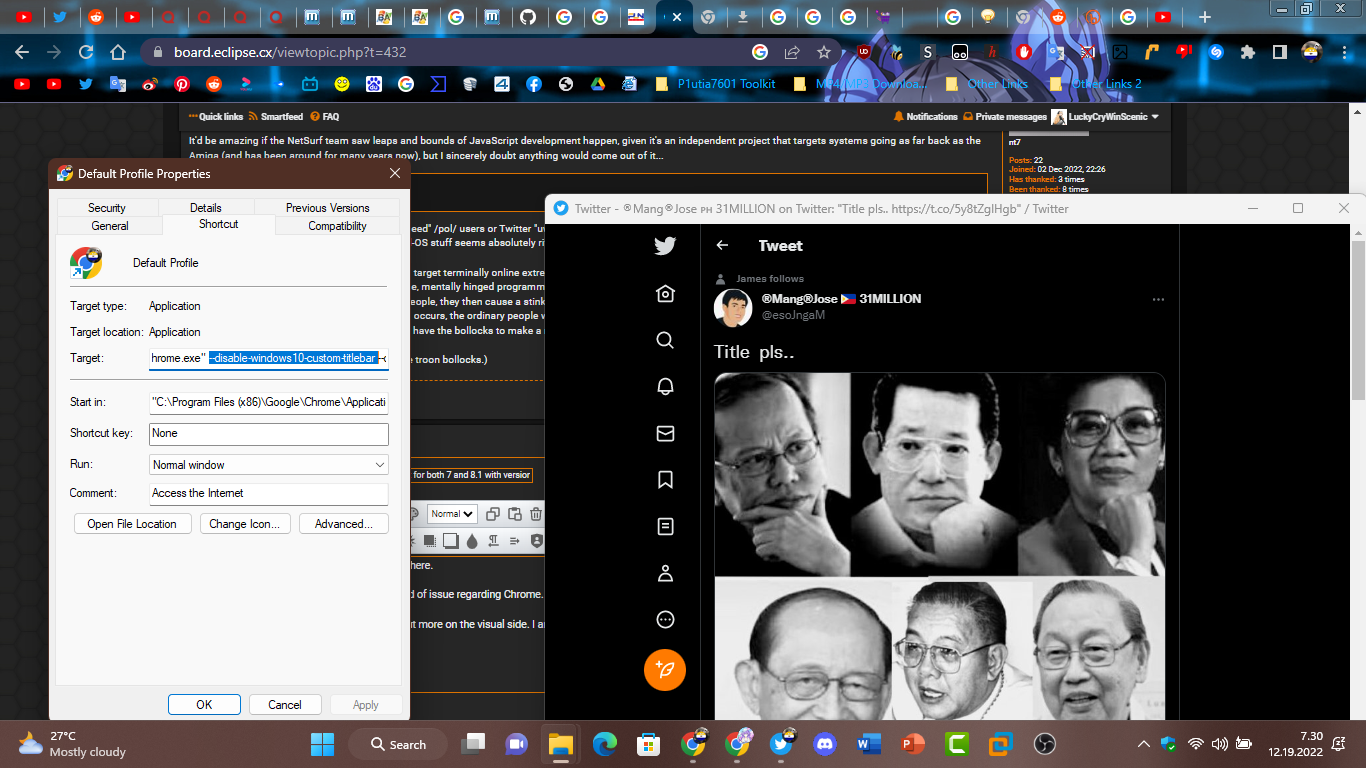Go back using the Tweet back arrow
This screenshot has width=1366, height=768.
pyautogui.click(x=722, y=246)
